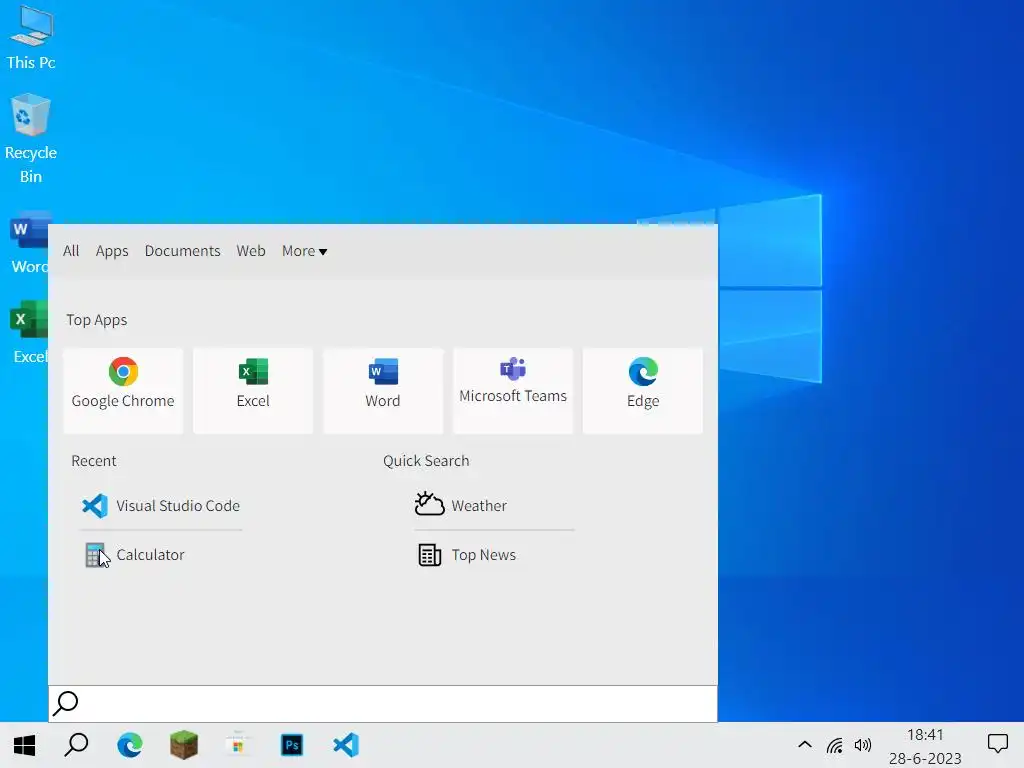1024x768 pixels.
Task: Open Visual Studio Code from Recent
Action: pos(161,505)
